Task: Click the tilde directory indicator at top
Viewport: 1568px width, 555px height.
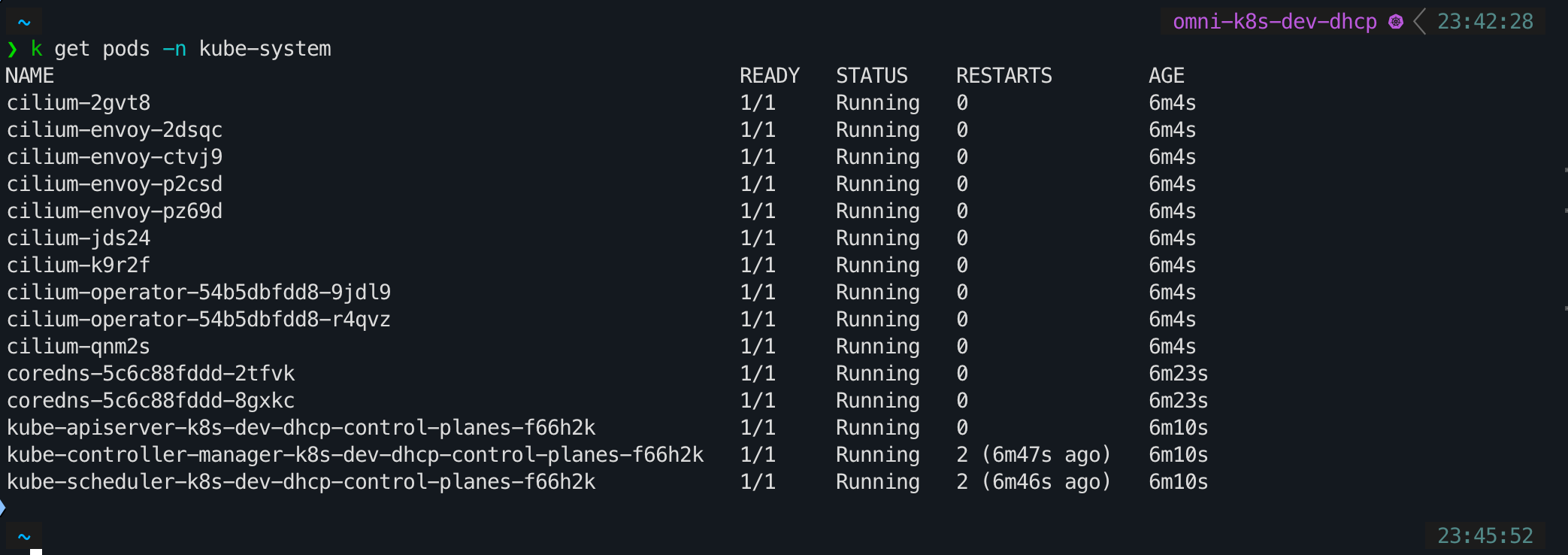Action: pos(24,23)
